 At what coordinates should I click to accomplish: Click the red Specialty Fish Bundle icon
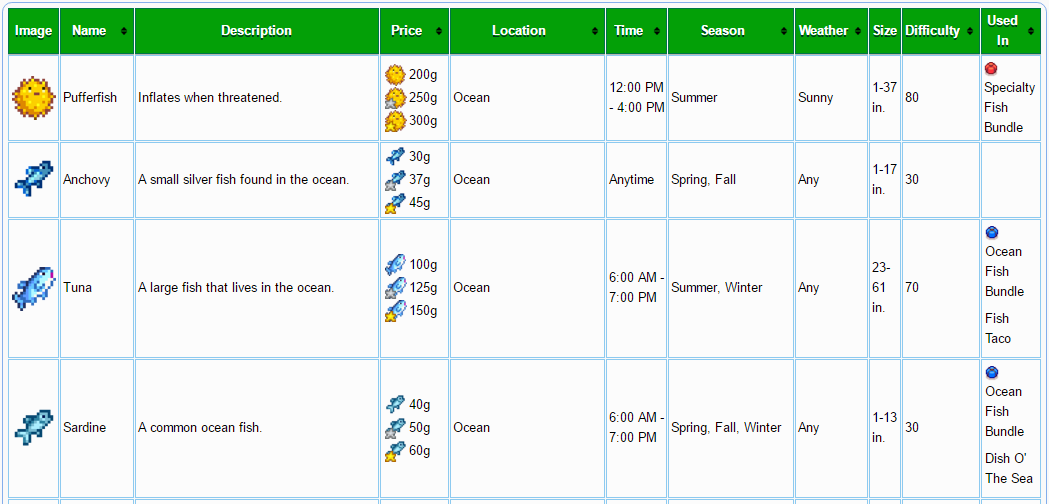click(x=991, y=69)
